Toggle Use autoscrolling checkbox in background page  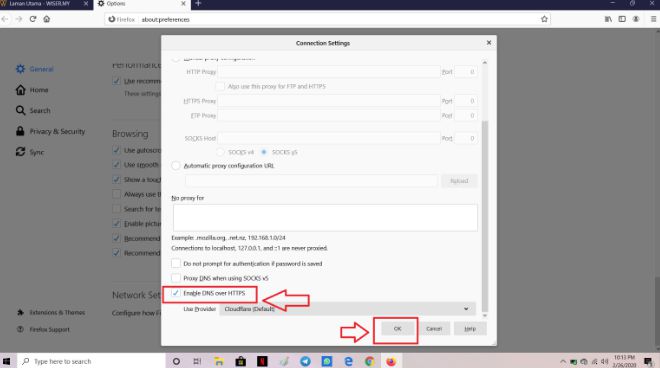(x=117, y=150)
